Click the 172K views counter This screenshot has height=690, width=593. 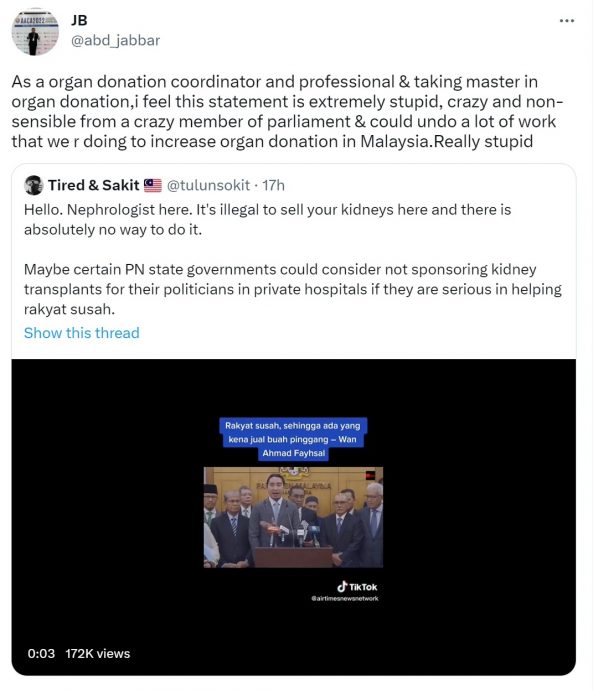click(x=98, y=653)
